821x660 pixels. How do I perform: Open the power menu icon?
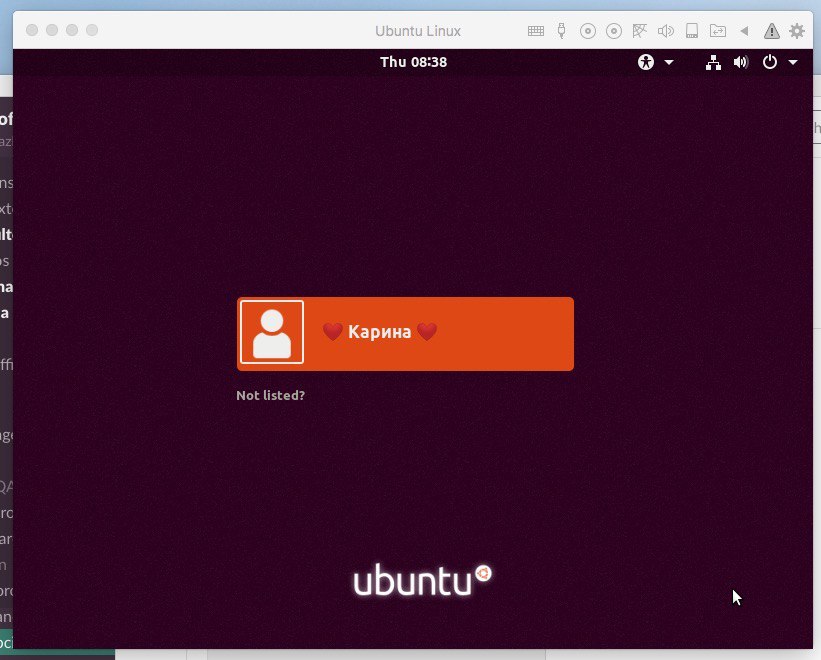[770, 62]
